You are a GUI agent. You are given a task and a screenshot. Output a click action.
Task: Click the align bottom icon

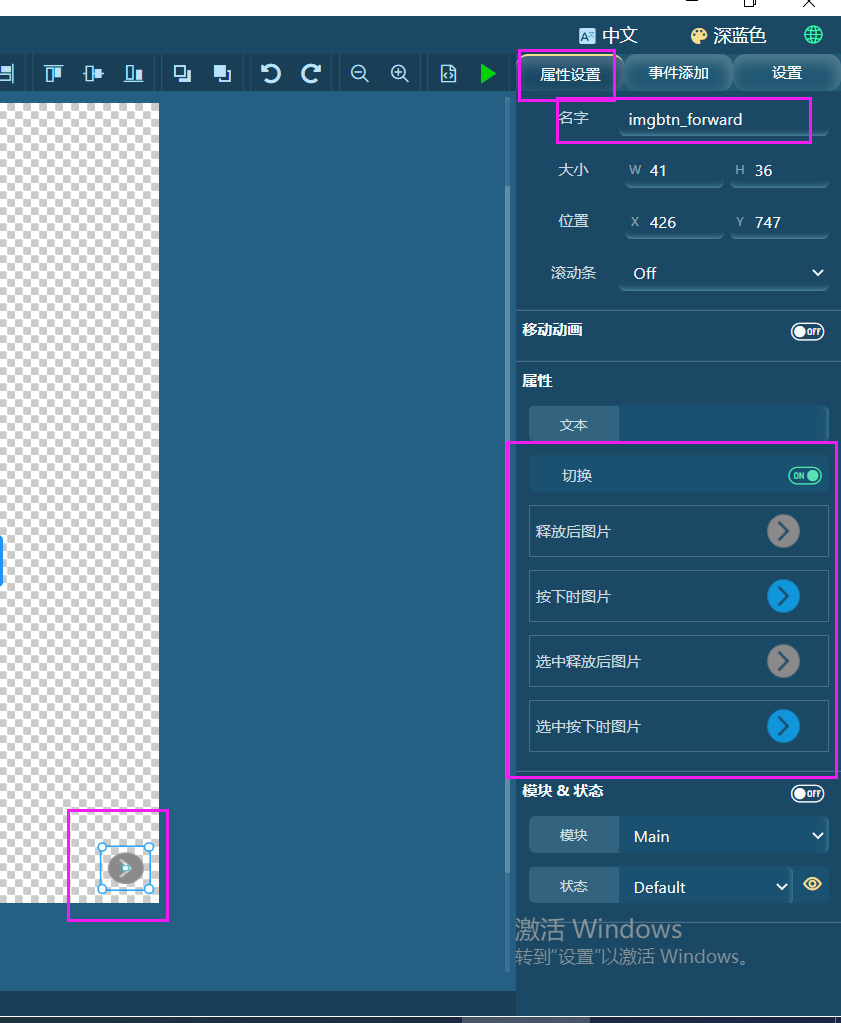(x=133, y=73)
